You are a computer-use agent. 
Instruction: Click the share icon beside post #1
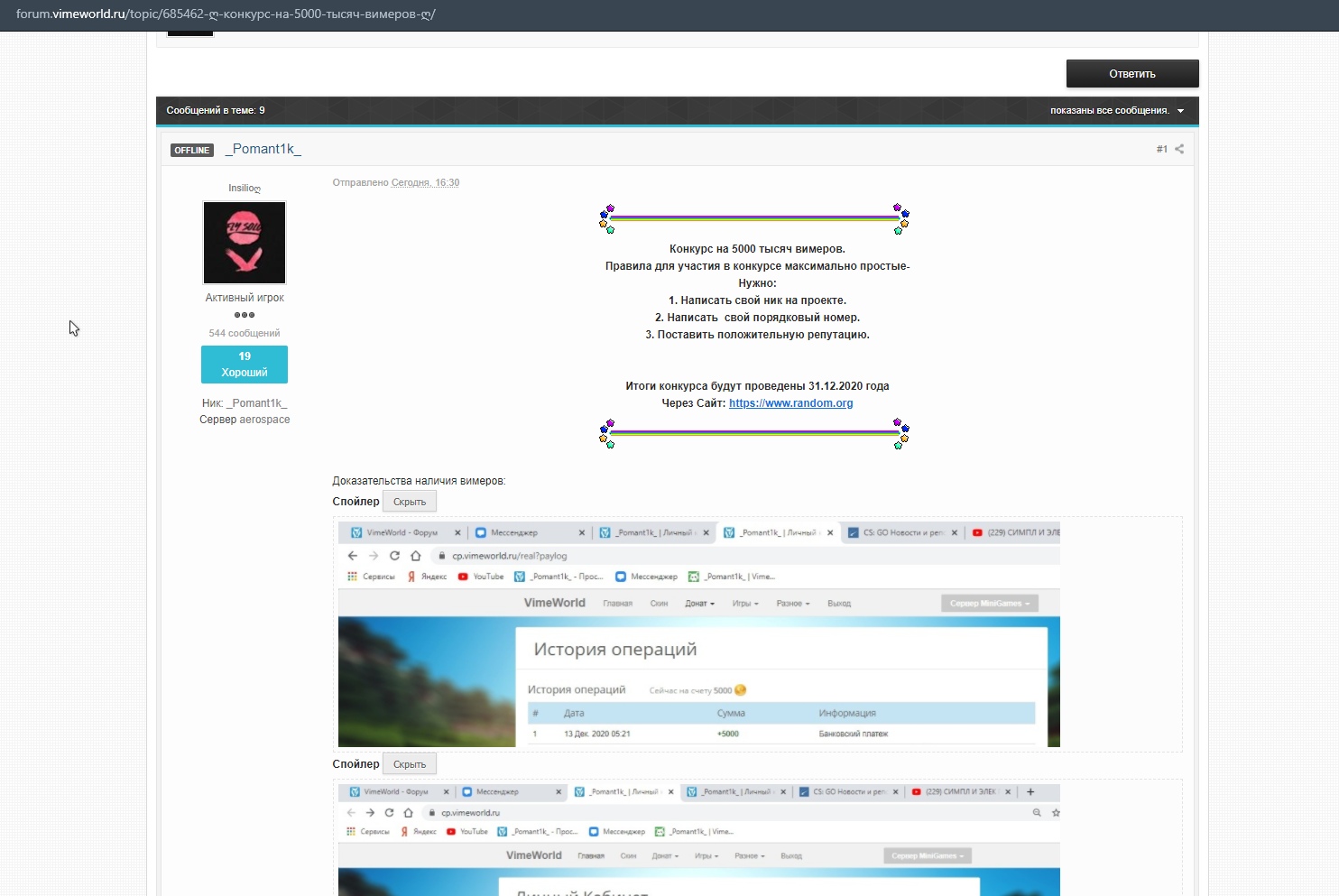click(1179, 149)
